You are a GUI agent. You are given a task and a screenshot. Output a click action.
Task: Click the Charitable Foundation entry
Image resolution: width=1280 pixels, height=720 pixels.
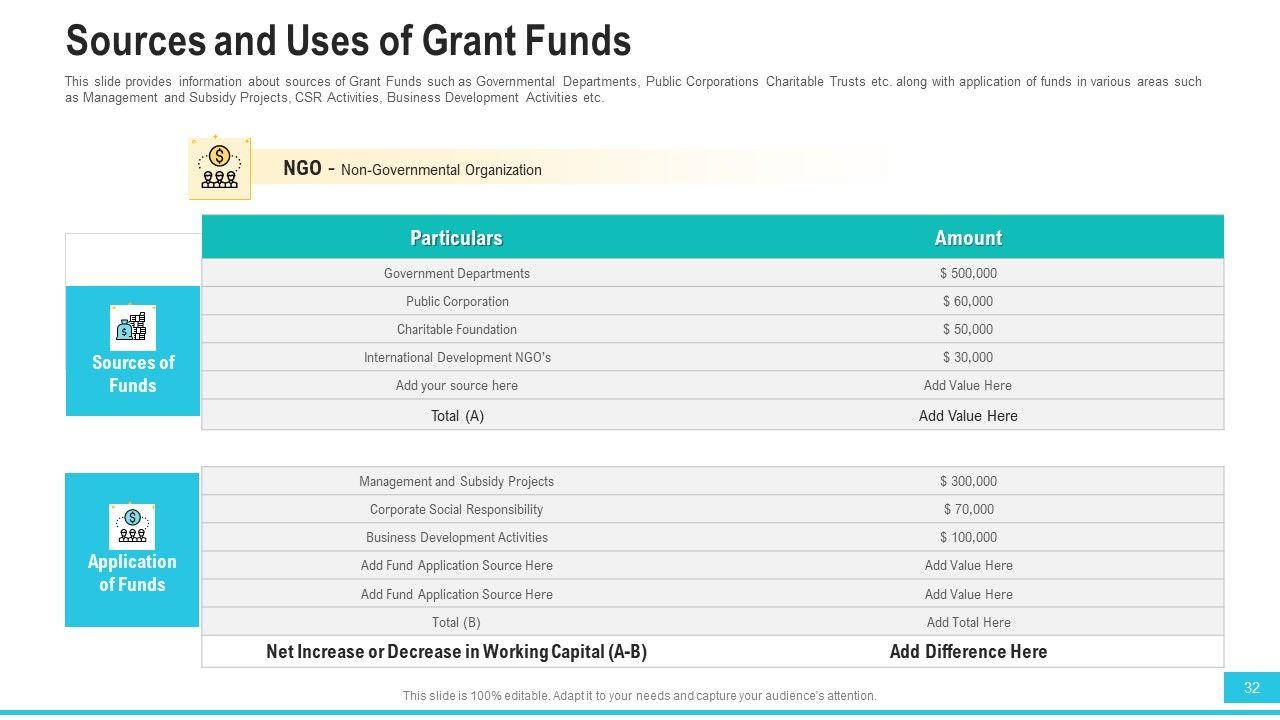click(457, 329)
